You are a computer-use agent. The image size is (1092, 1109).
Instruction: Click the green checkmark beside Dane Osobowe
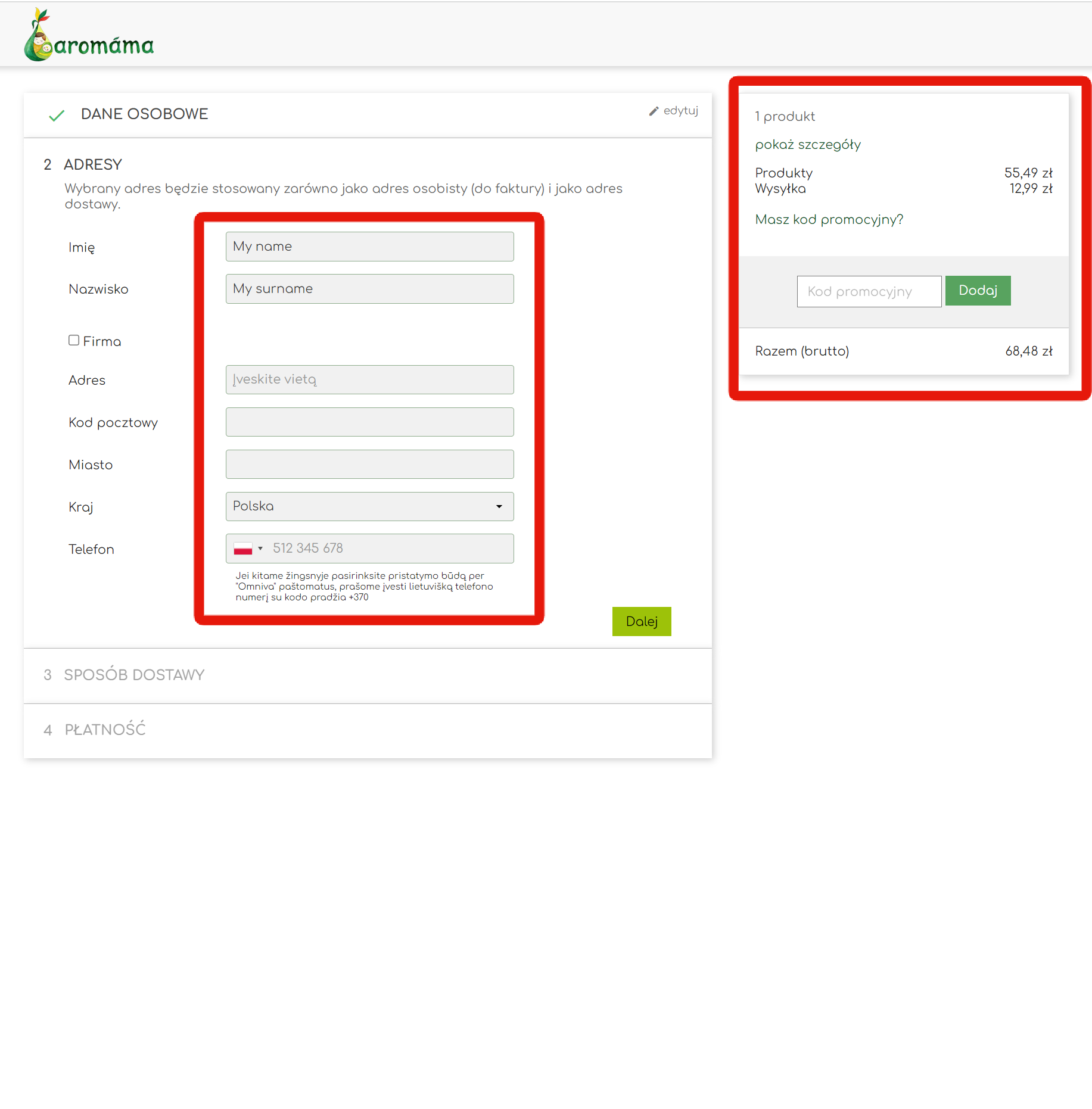(57, 115)
